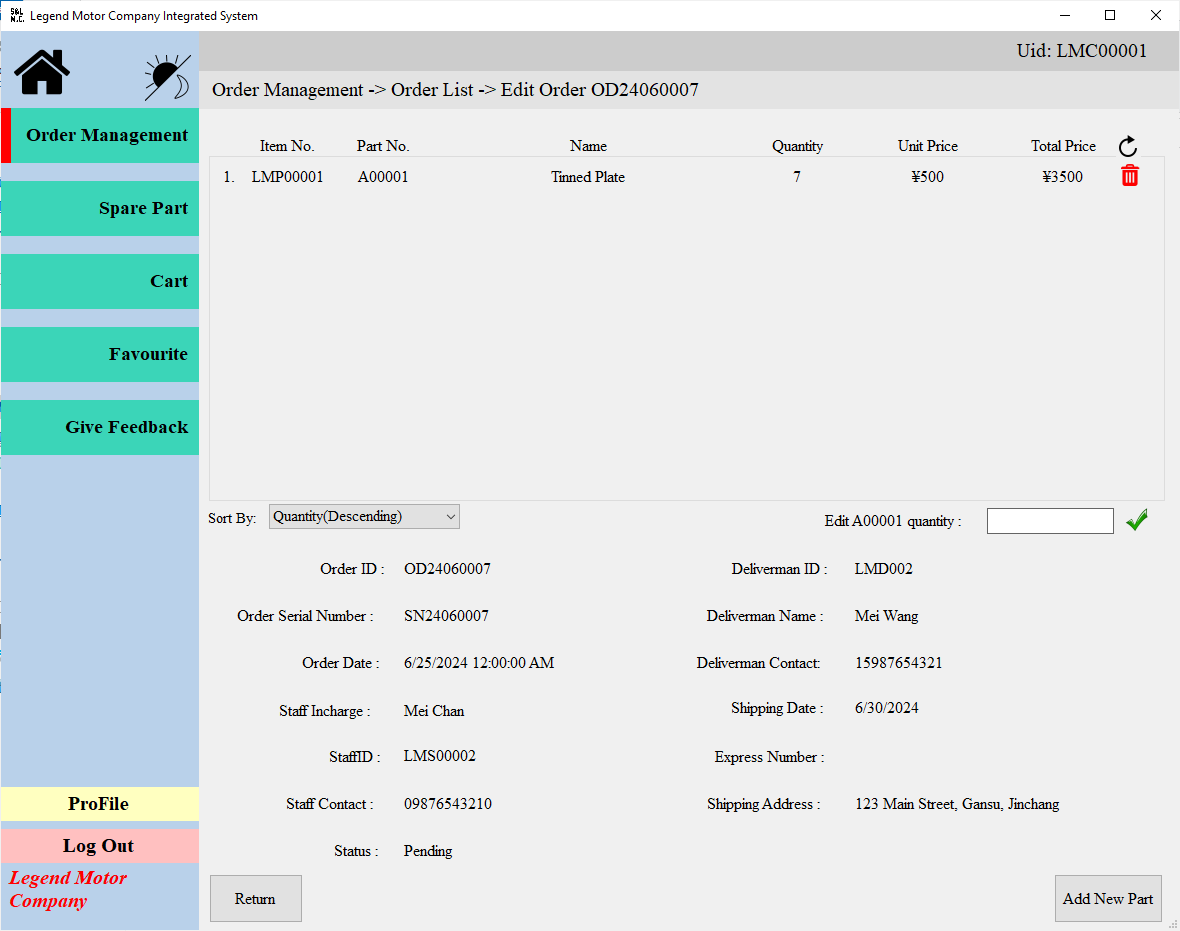
Task: Delete the Tinned Plate item using trash icon
Action: tap(1129, 175)
